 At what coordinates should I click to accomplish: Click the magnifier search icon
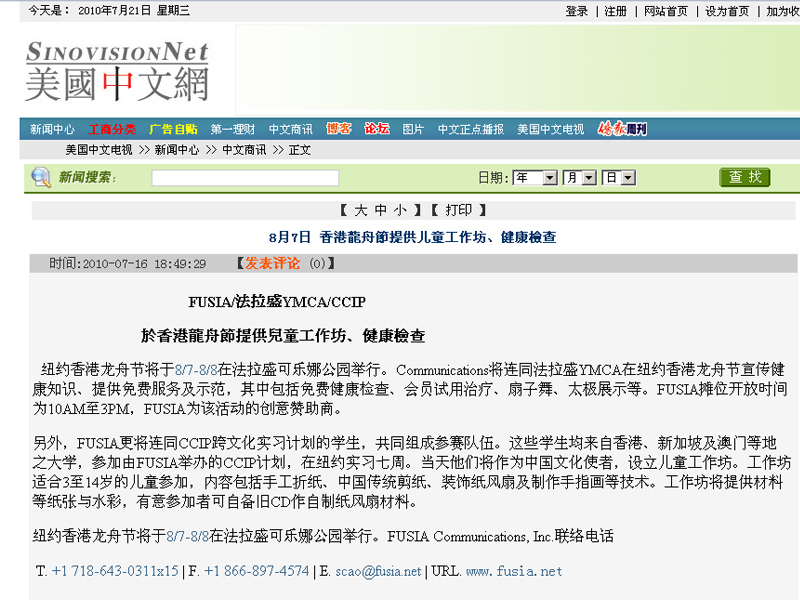41,177
